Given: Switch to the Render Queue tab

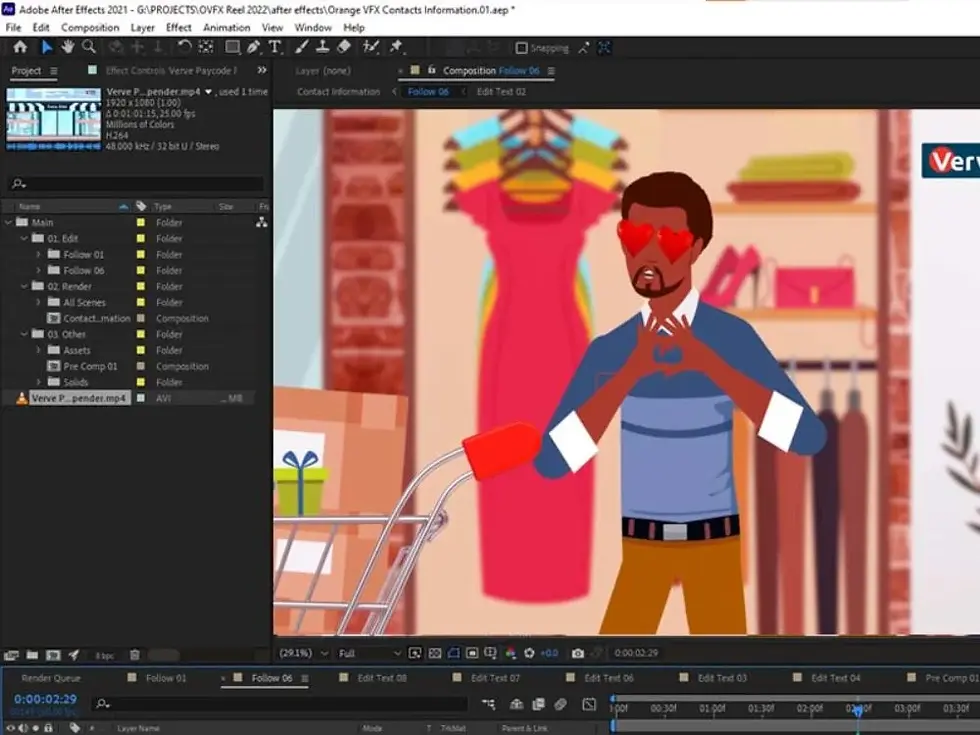Looking at the screenshot, I should (x=51, y=678).
